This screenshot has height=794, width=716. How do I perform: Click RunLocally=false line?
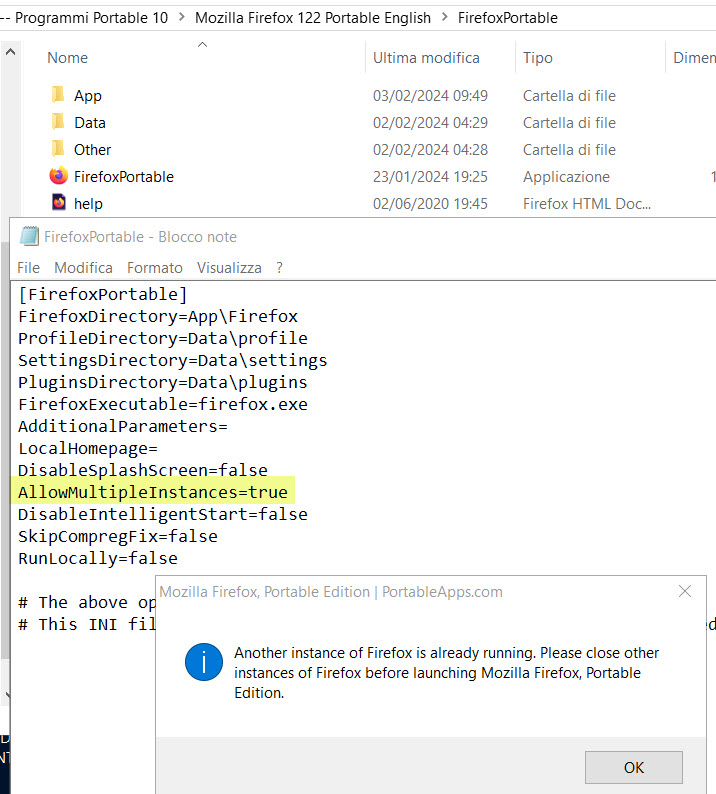[98, 559]
